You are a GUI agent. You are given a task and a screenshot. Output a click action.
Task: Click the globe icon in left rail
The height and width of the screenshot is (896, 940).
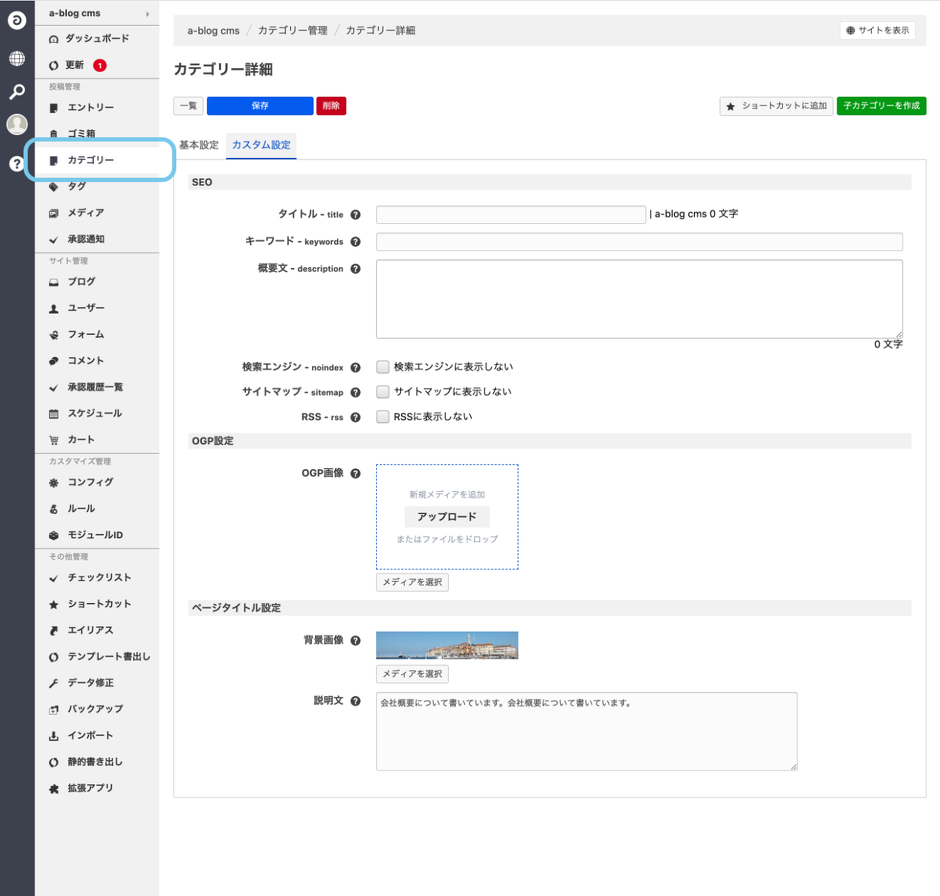tap(17, 59)
